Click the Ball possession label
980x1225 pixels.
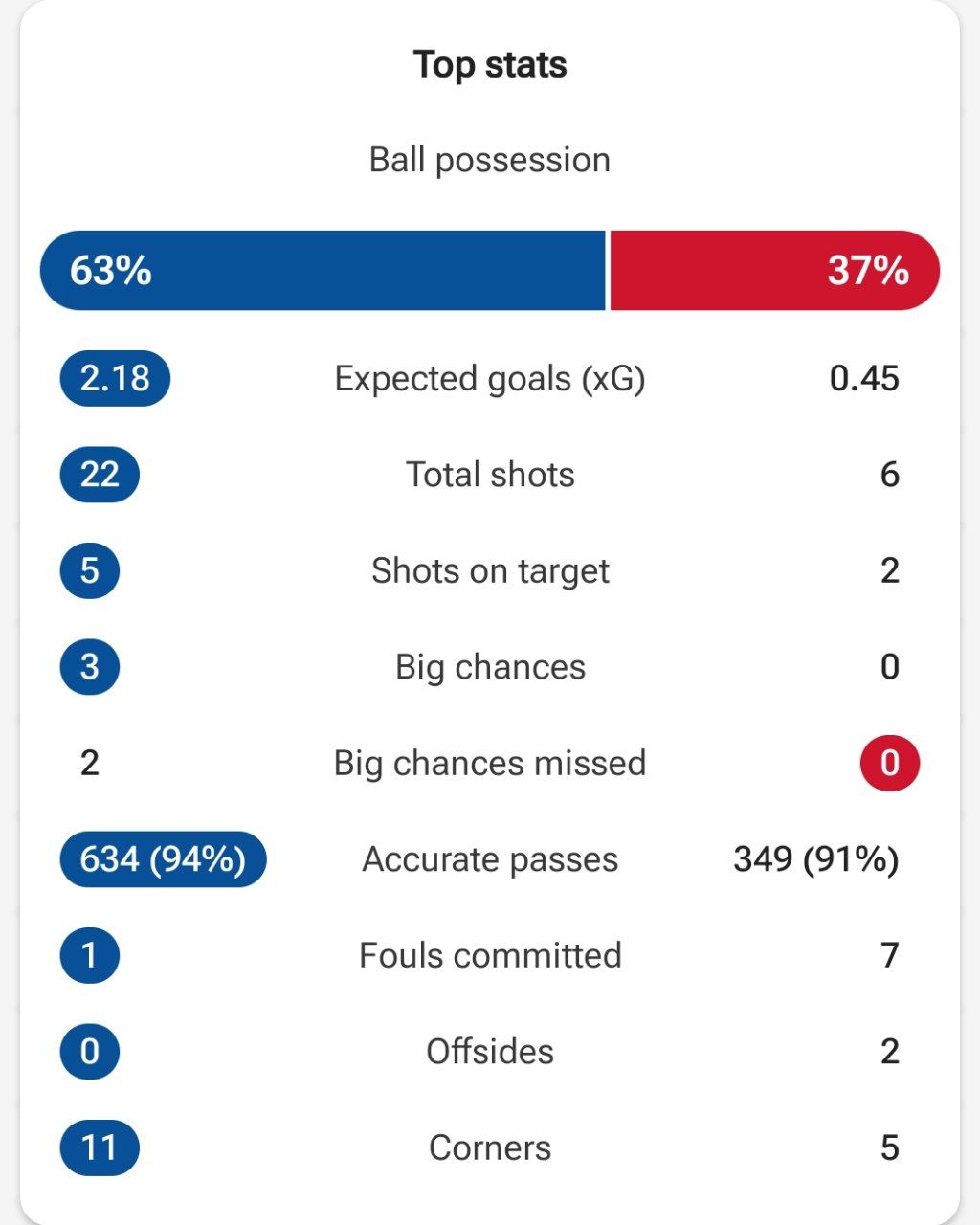[x=490, y=160]
